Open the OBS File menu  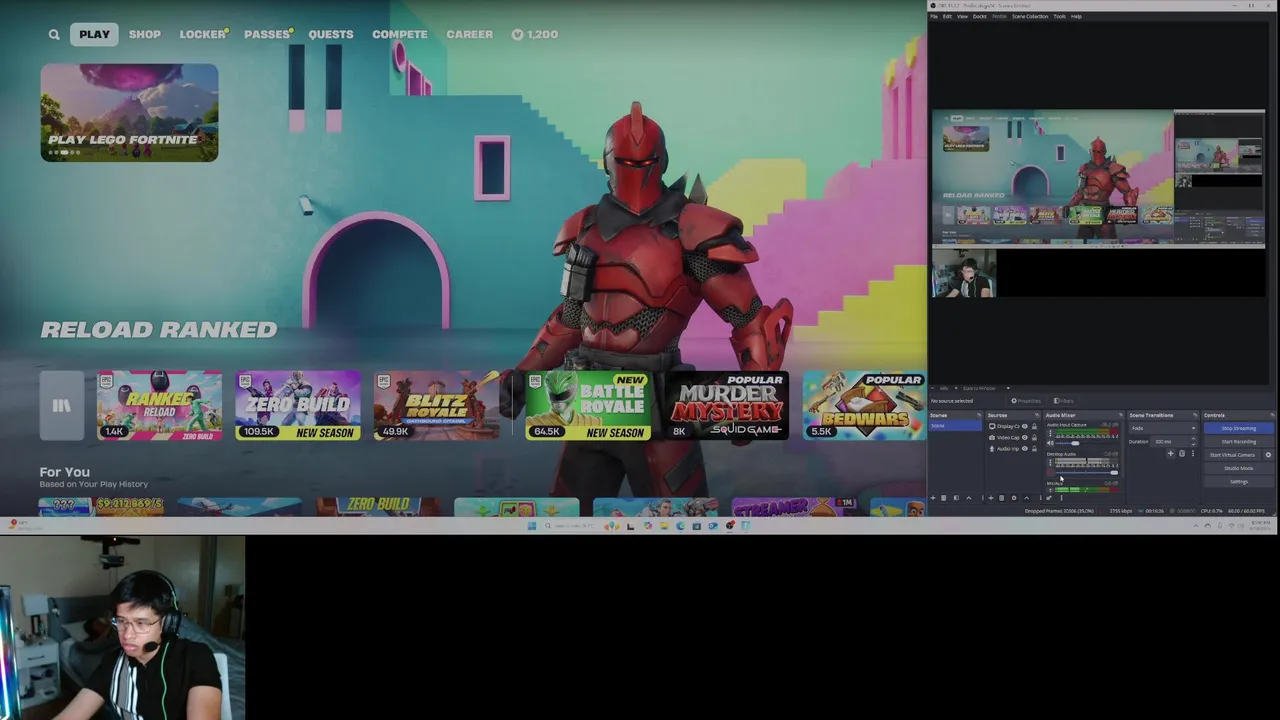point(934,16)
